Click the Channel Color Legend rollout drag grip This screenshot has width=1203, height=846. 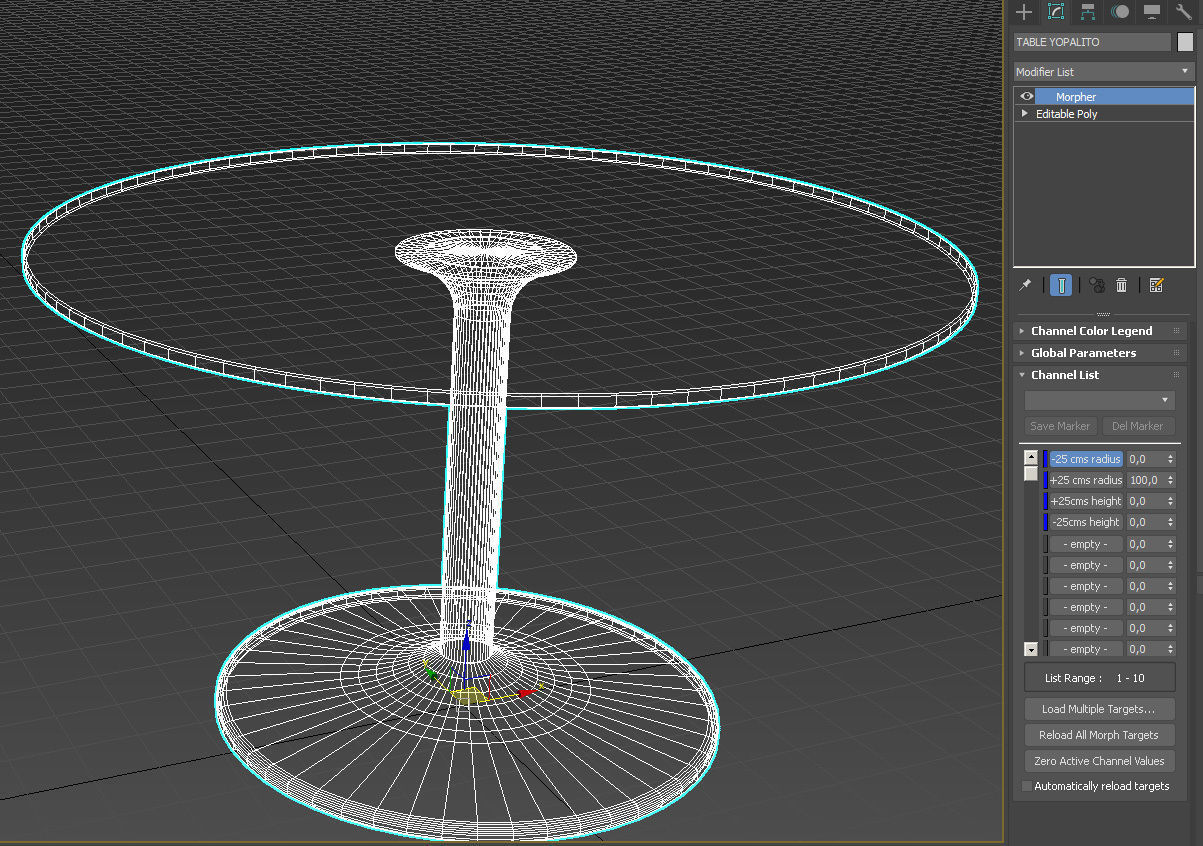click(1176, 331)
